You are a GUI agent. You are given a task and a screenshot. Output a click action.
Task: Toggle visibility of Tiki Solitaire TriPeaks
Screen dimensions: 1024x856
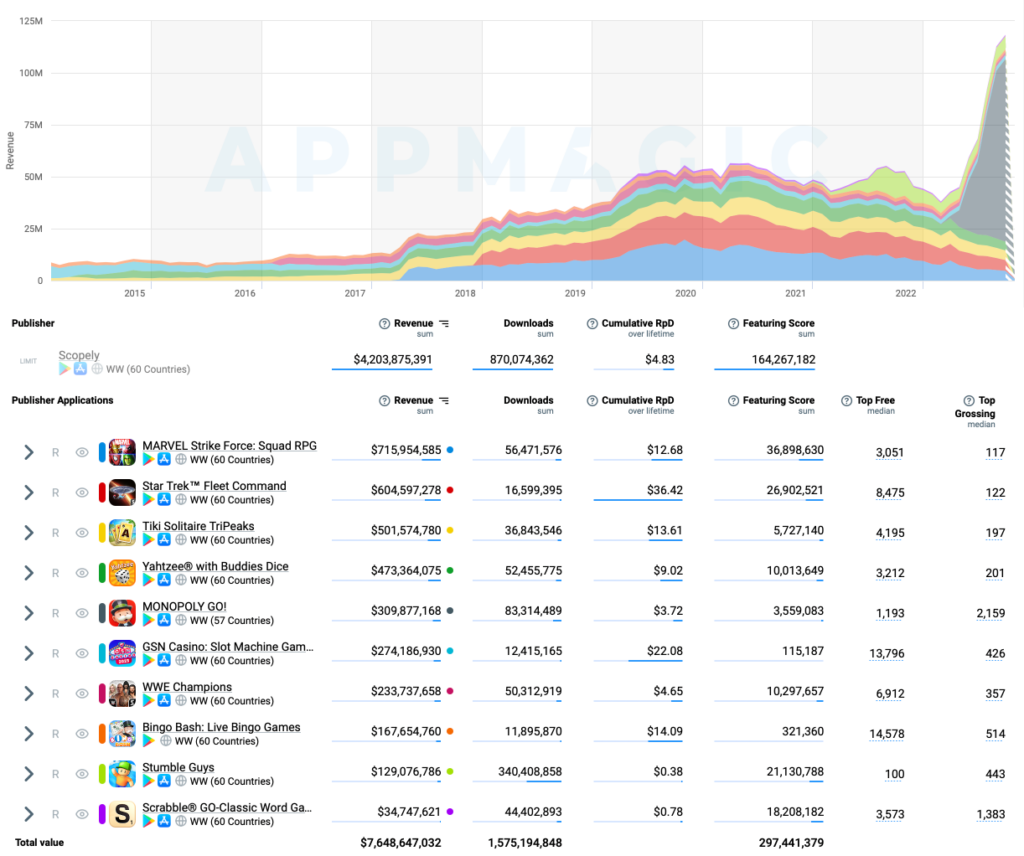point(81,533)
